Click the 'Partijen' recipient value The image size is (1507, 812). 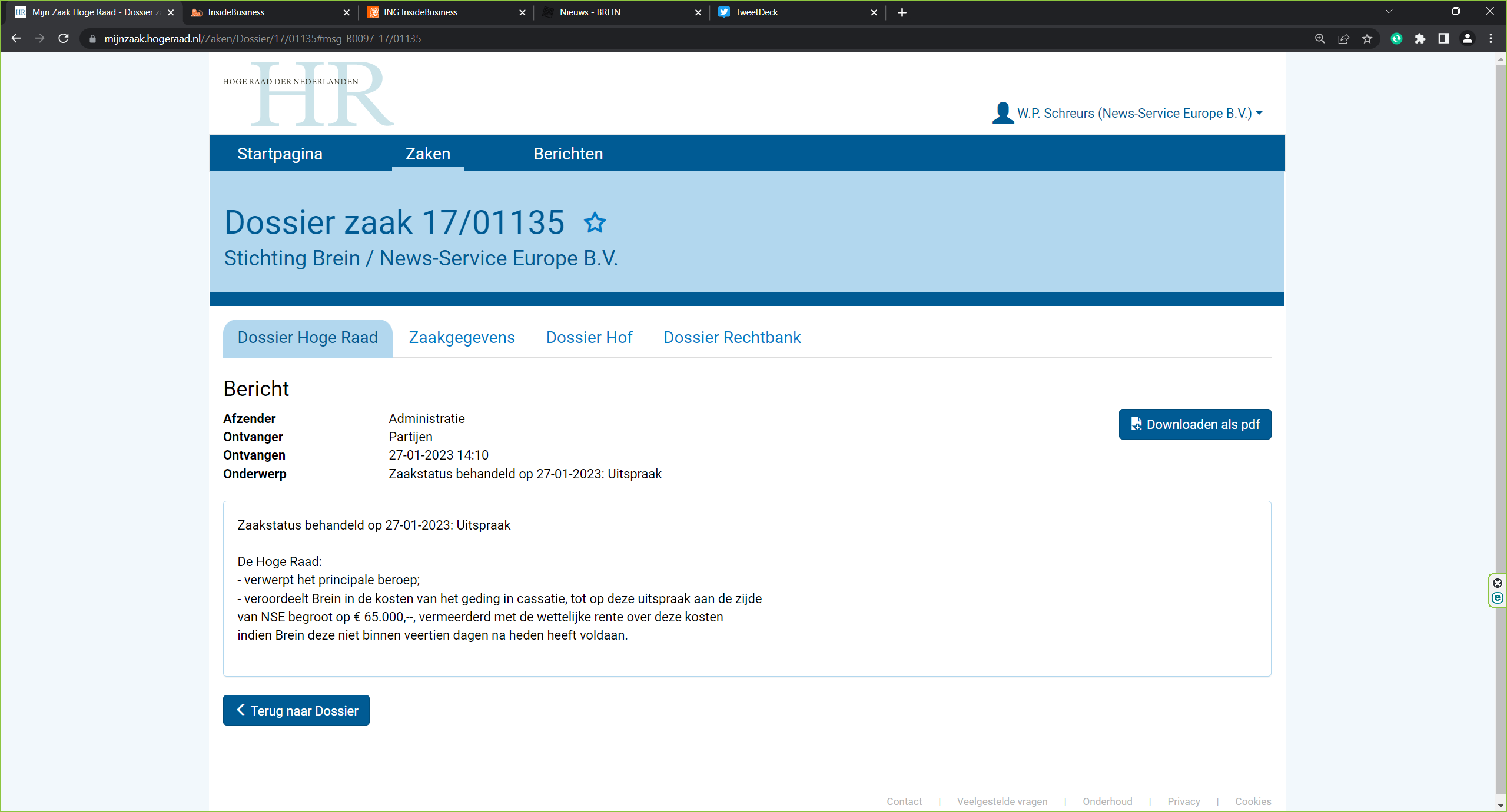410,437
